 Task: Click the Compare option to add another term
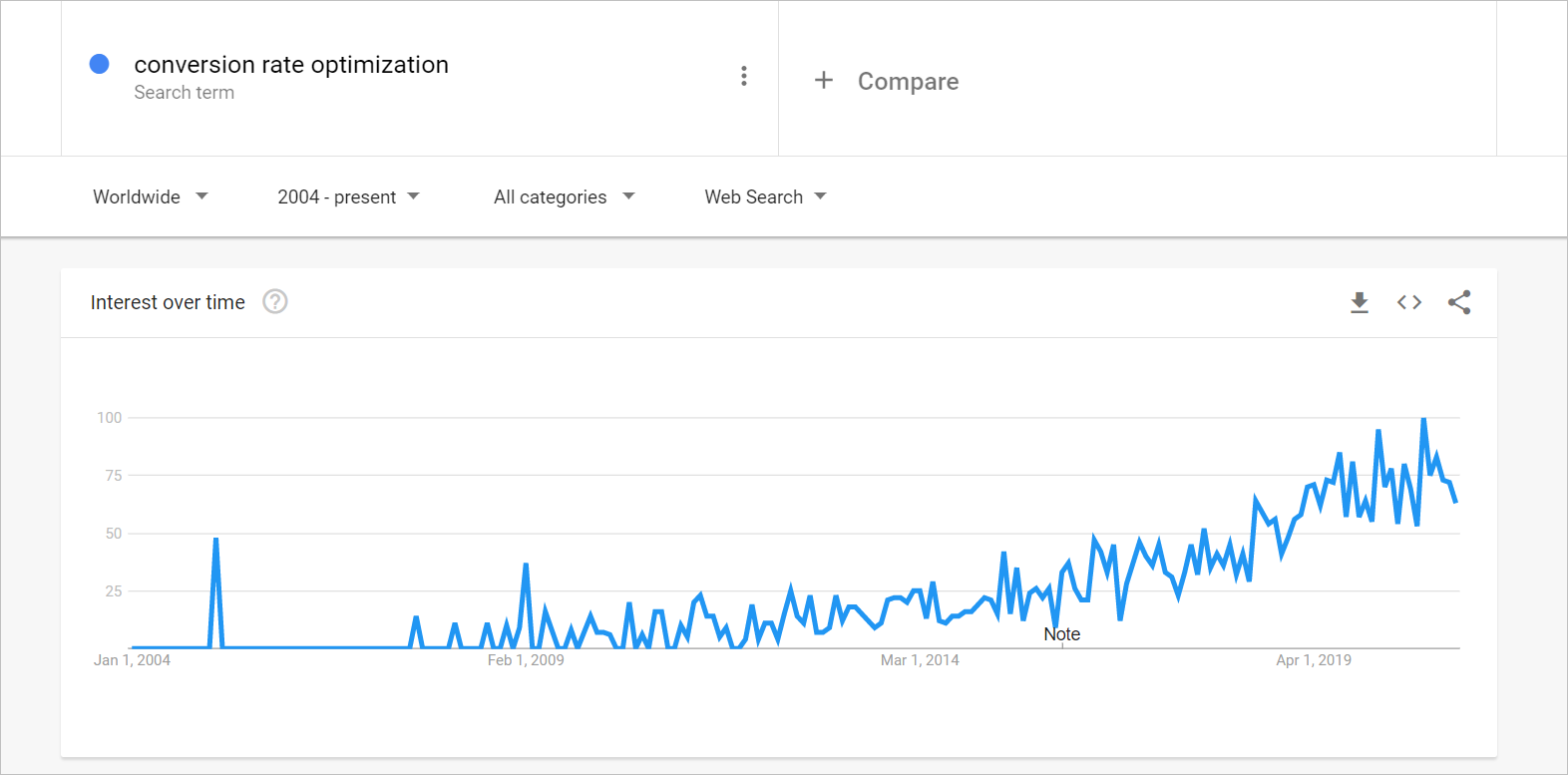907,81
